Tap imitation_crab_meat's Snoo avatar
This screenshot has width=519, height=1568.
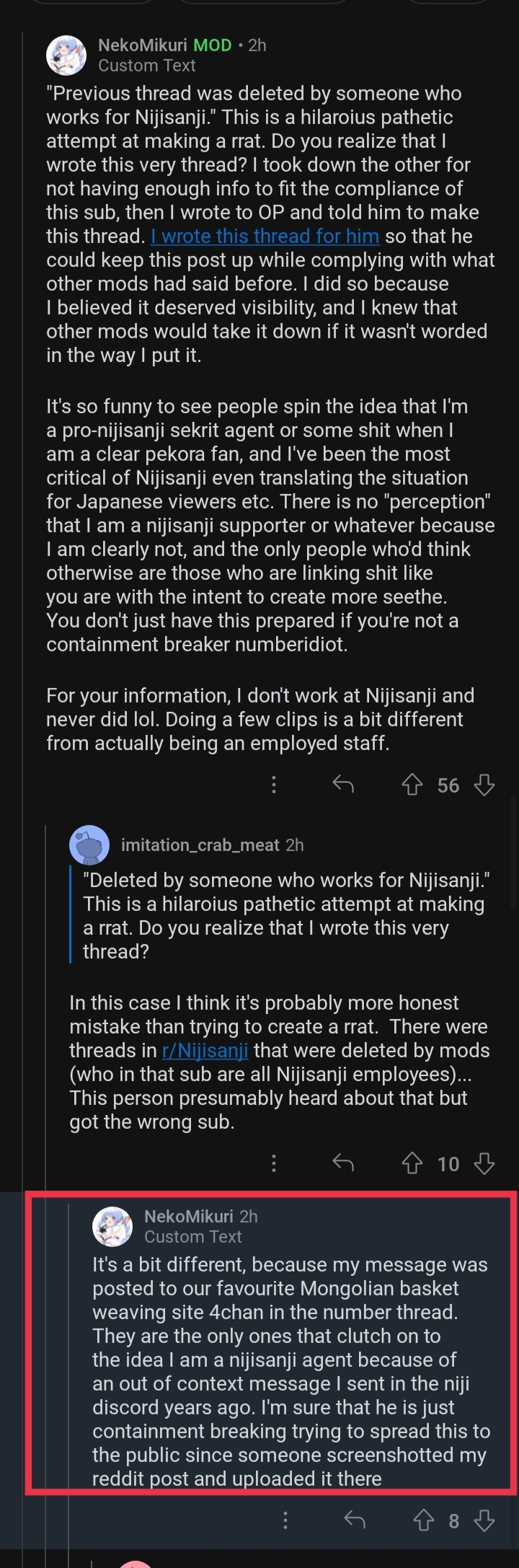pos(89,845)
